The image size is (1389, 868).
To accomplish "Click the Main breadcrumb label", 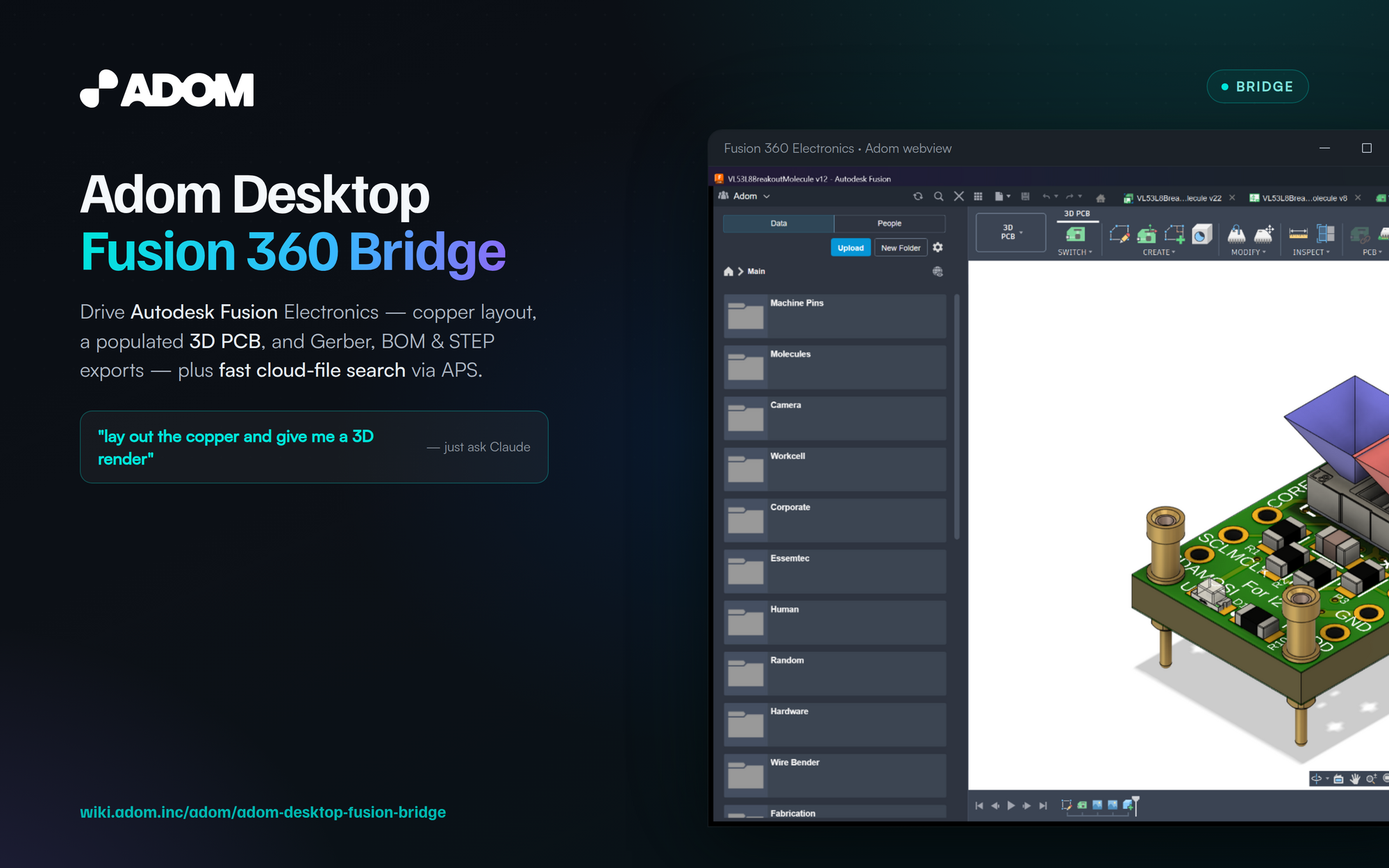I will [x=756, y=272].
